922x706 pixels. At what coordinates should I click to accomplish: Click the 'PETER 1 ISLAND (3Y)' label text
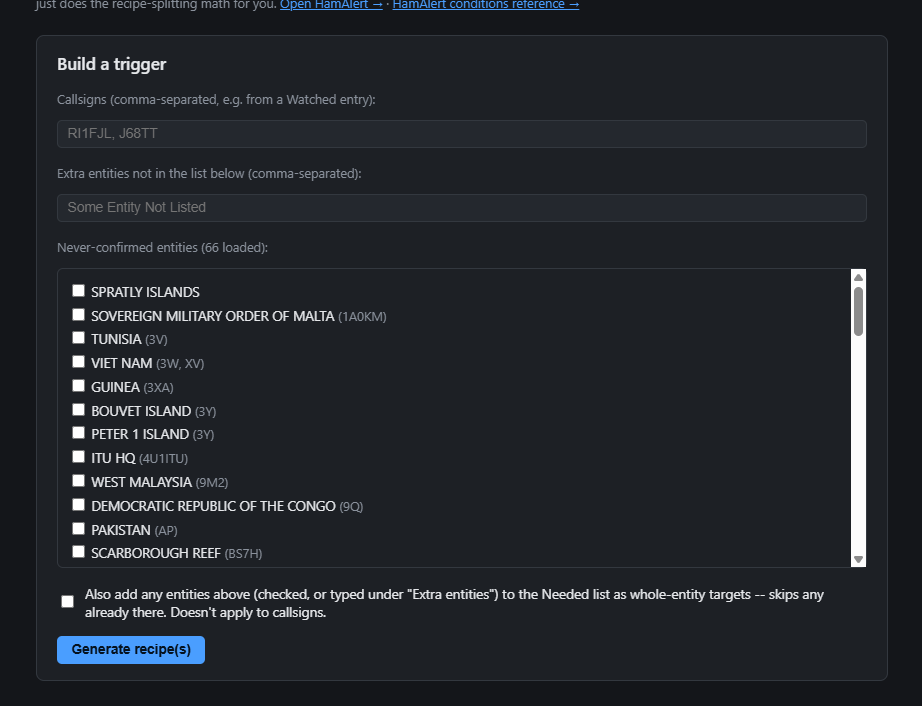tap(152, 434)
